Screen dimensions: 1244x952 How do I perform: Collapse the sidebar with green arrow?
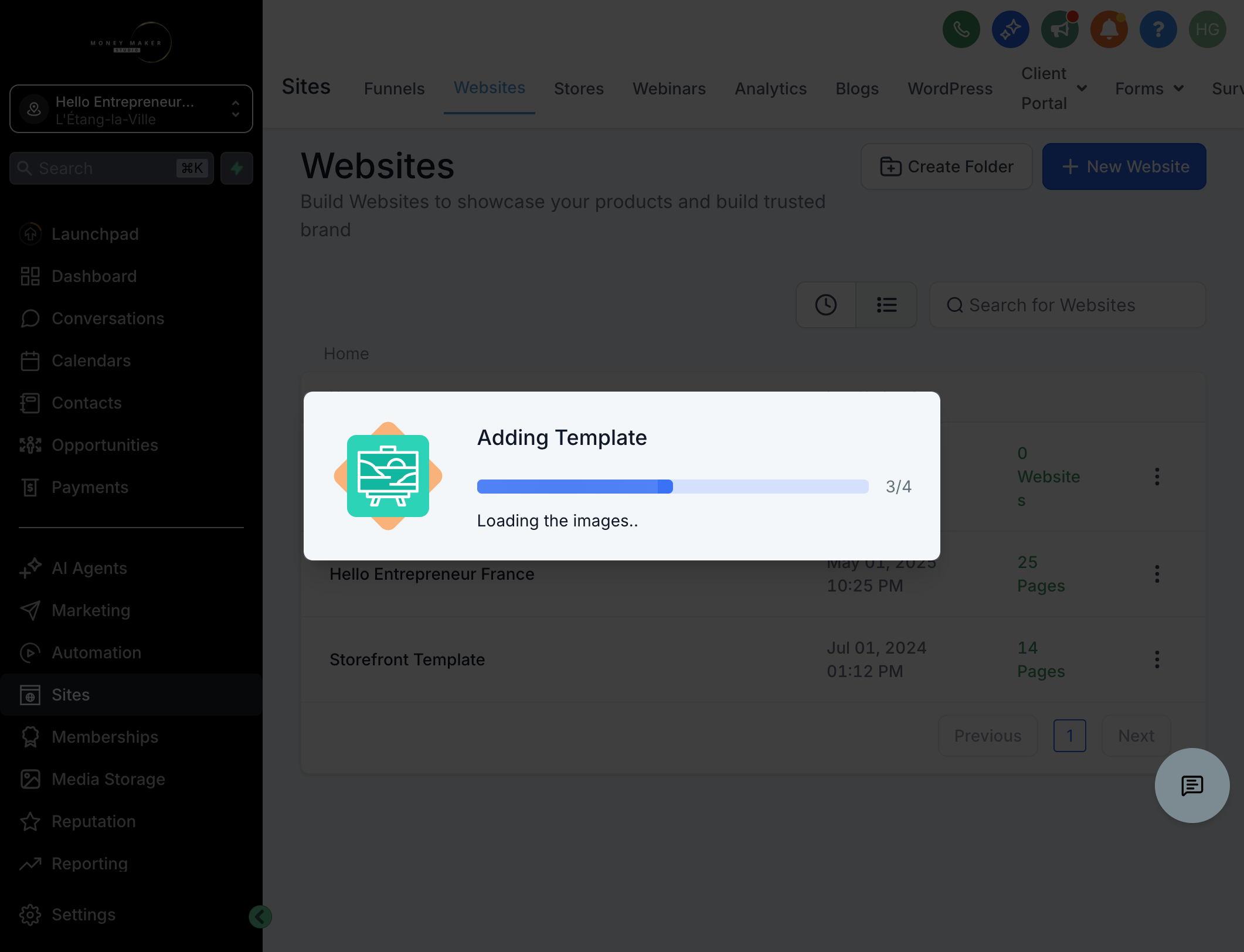pyautogui.click(x=260, y=916)
